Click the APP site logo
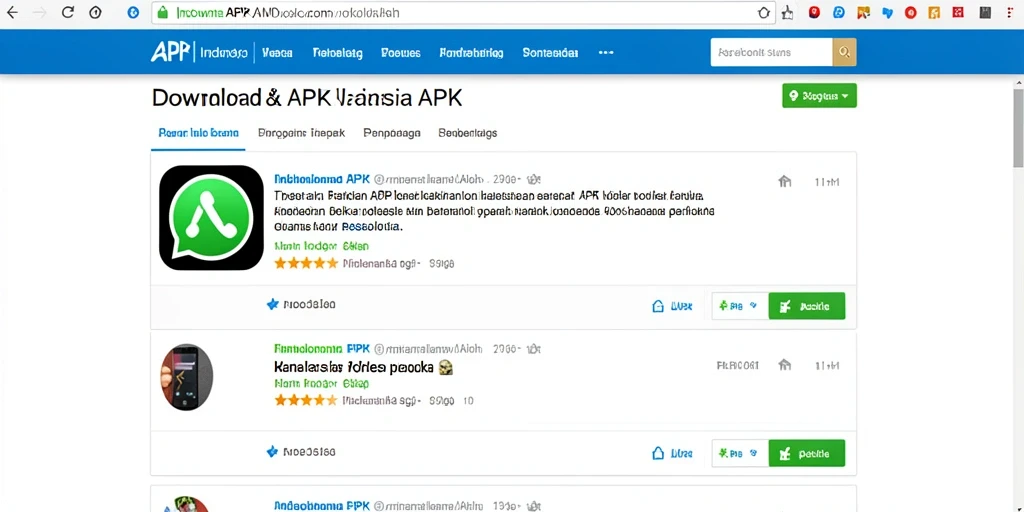 coord(170,52)
